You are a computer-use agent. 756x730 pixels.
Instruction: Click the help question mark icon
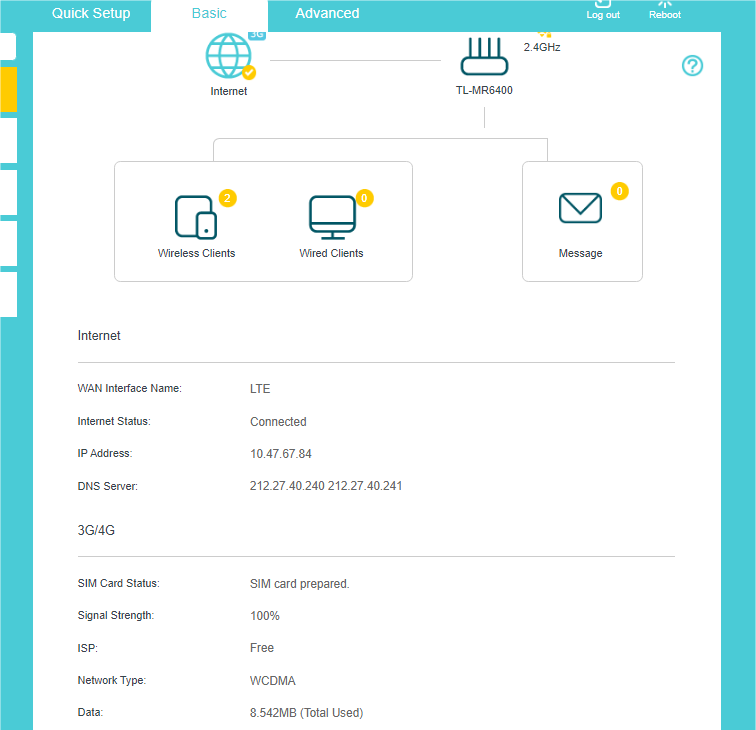coord(692,66)
